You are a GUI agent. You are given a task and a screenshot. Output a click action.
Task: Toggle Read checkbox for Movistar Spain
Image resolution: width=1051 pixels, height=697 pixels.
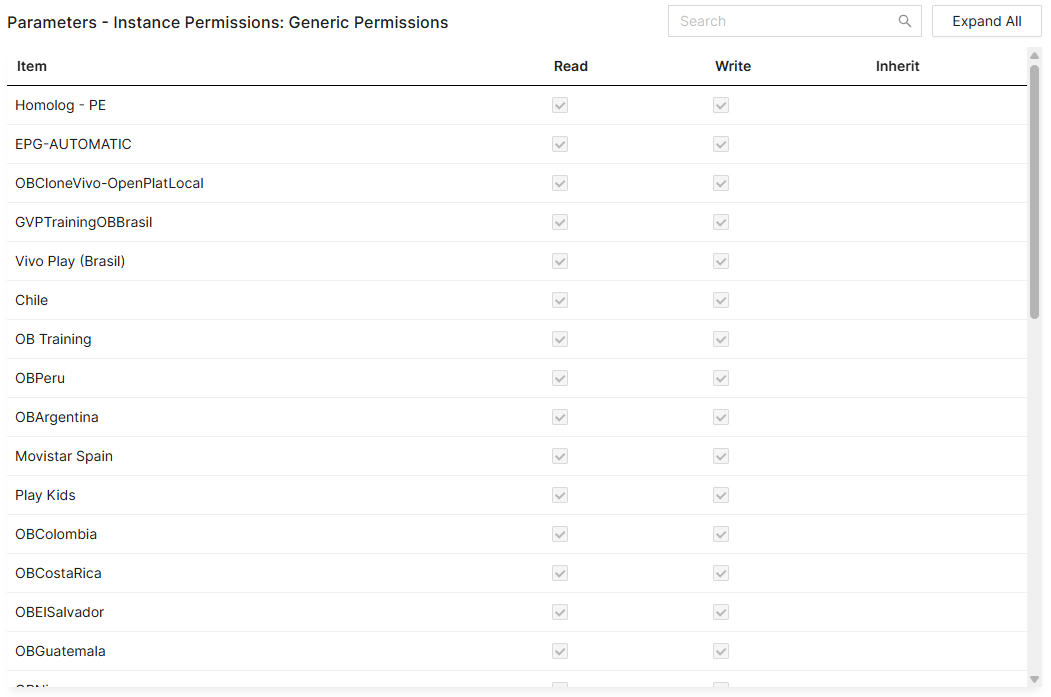pyautogui.click(x=560, y=456)
